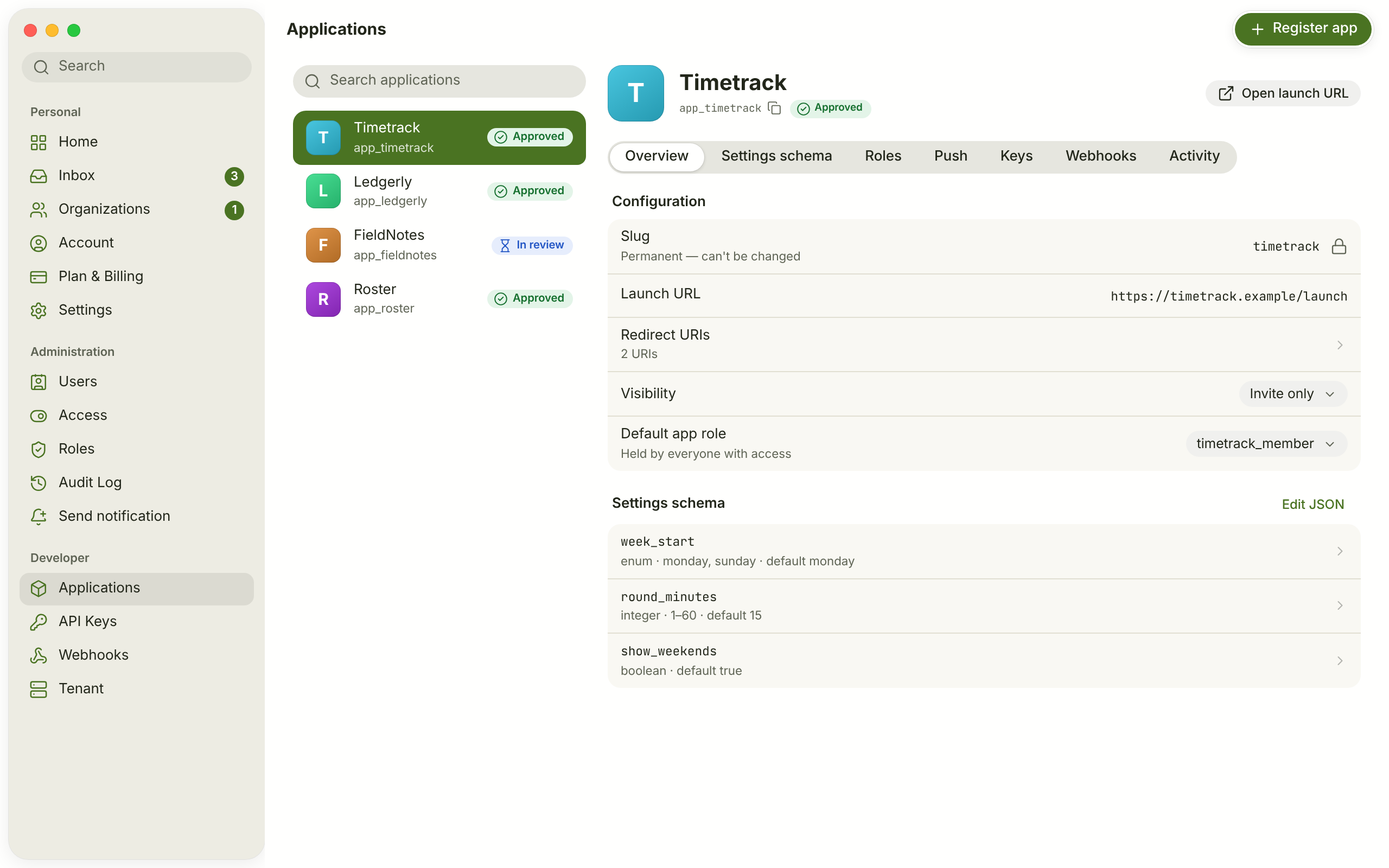The image size is (1389, 868).
Task: Open the Access page
Action: pyautogui.click(x=137, y=415)
